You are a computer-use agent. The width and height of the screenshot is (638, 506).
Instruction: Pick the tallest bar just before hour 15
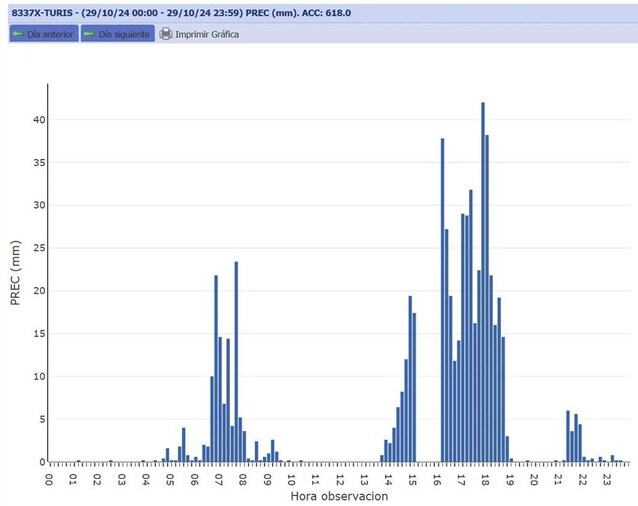410,379
